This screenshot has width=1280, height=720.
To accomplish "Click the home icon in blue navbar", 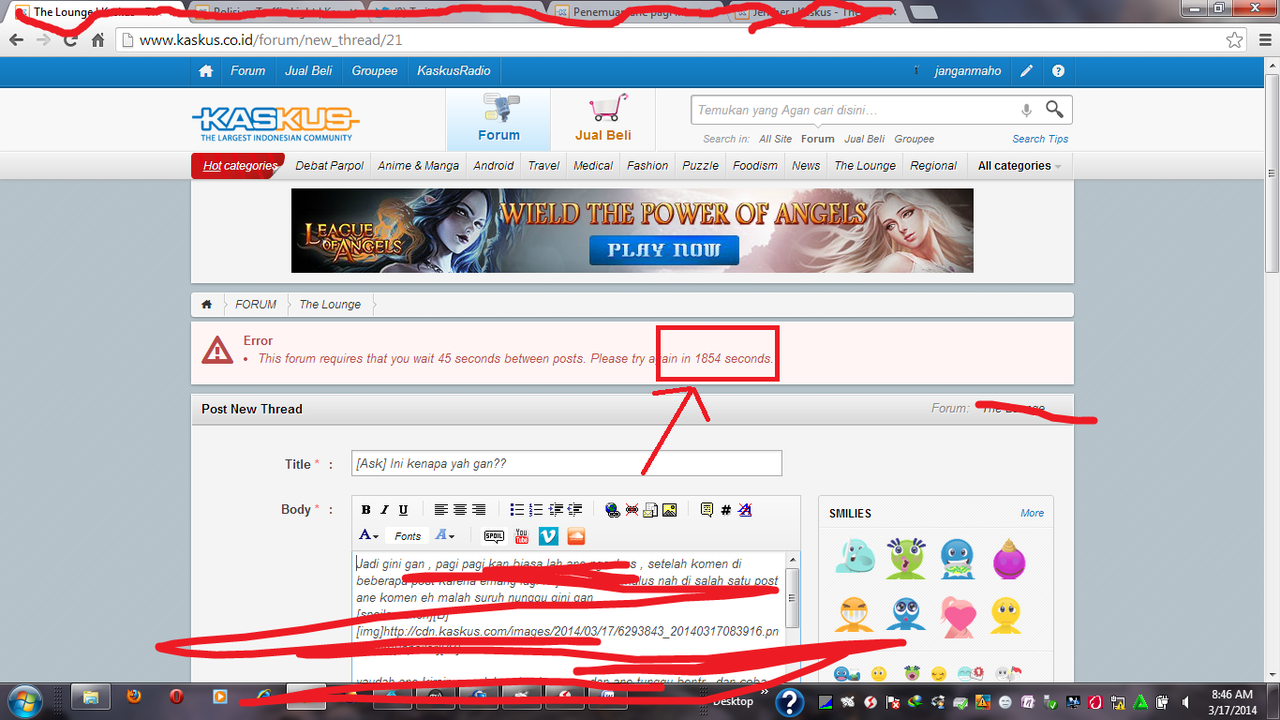I will pos(206,71).
